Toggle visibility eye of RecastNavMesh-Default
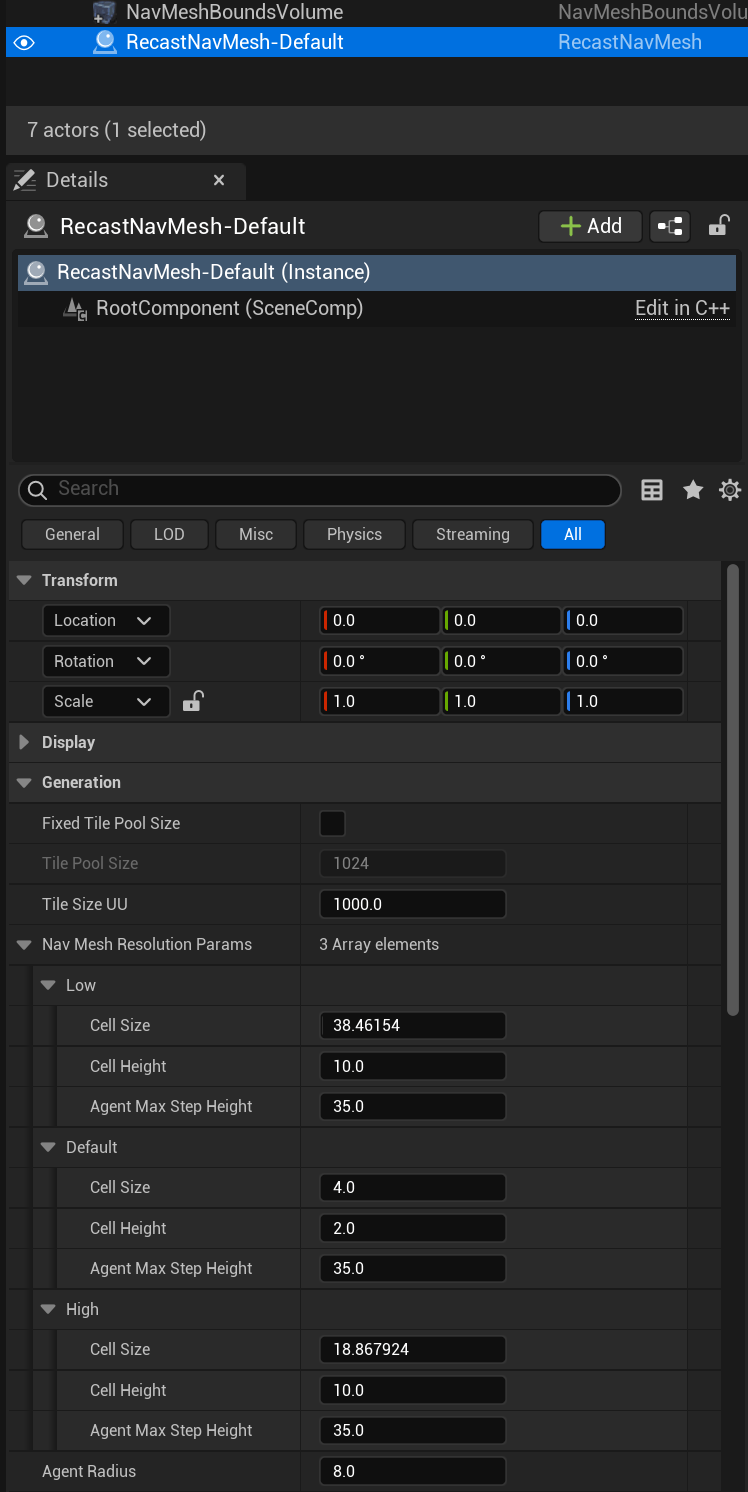This screenshot has width=748, height=1492. [24, 42]
